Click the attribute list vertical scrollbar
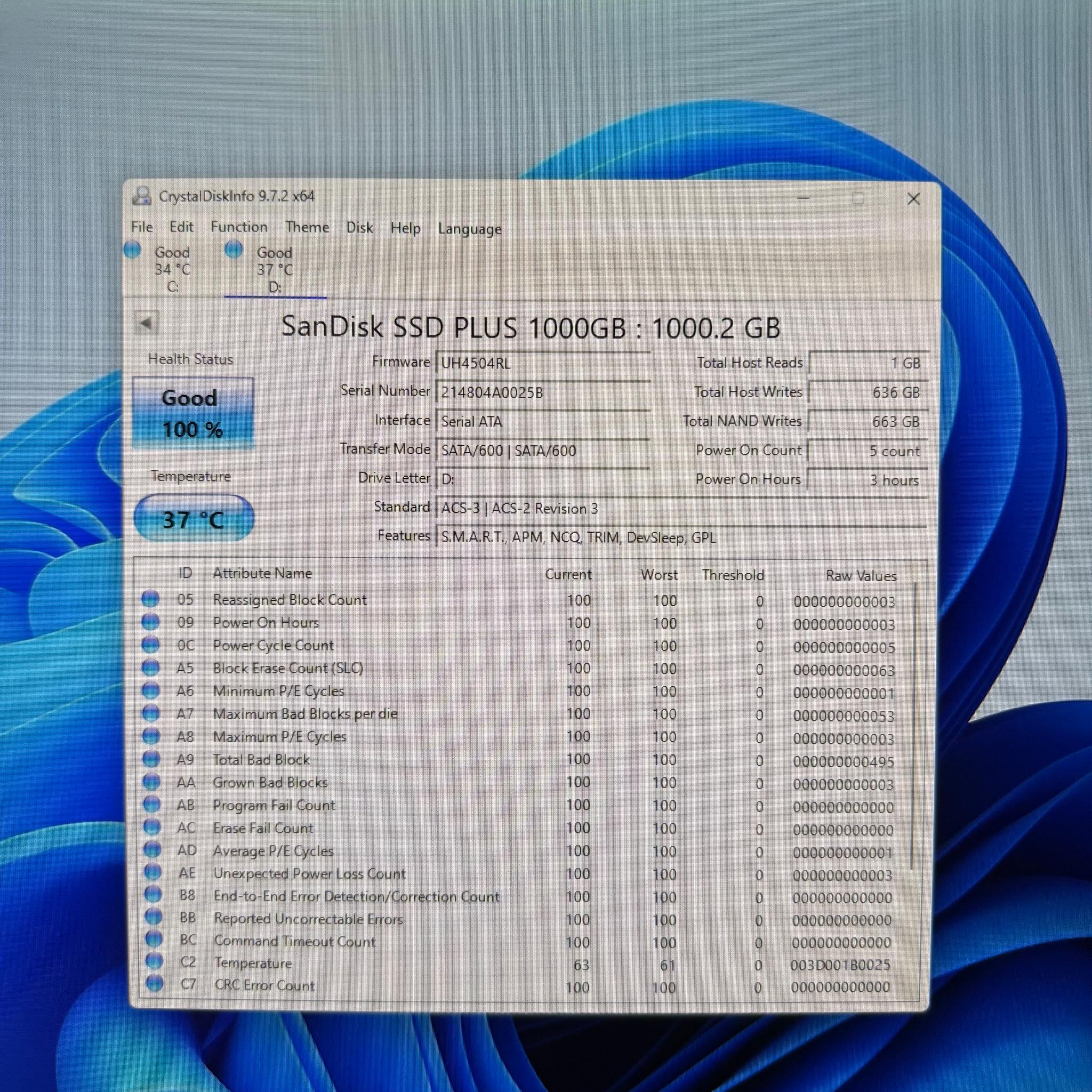This screenshot has height=1092, width=1092. click(x=914, y=726)
